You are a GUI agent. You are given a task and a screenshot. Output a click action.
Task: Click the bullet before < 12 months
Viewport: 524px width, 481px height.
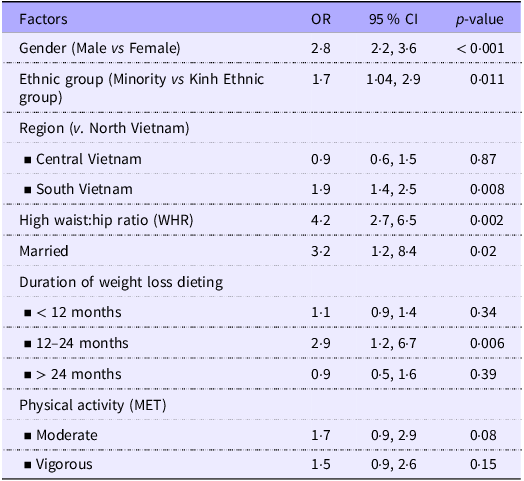[28, 313]
